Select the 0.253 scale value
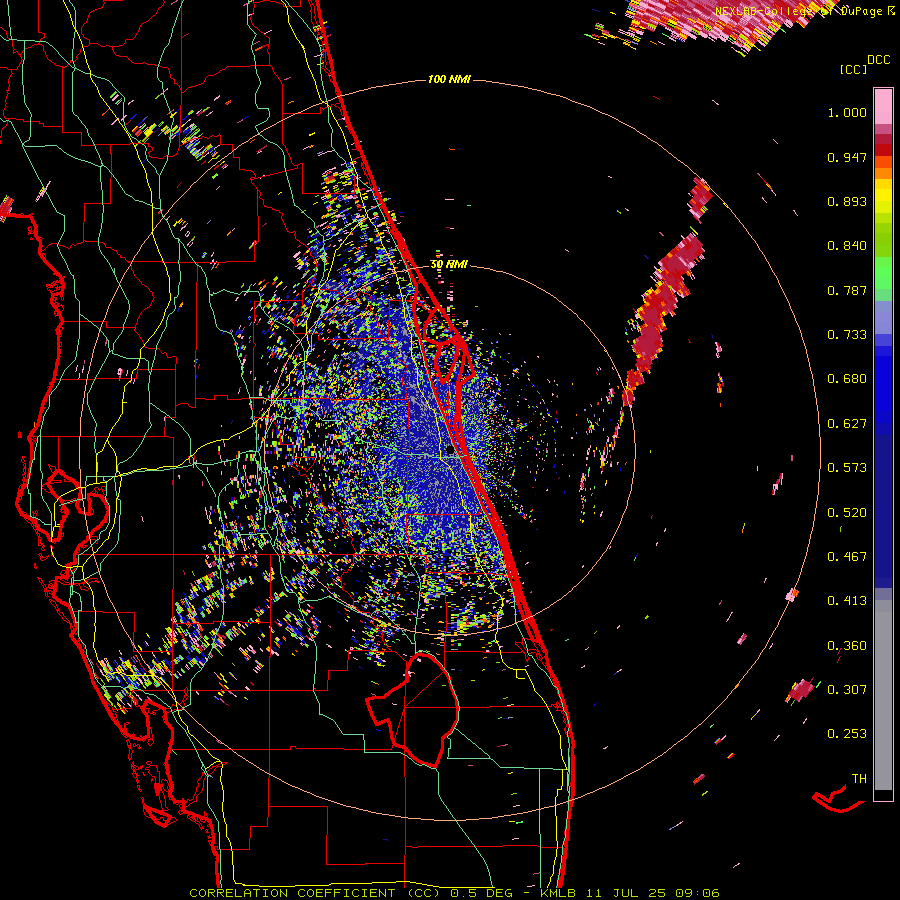Image resolution: width=900 pixels, height=900 pixels. coord(847,734)
